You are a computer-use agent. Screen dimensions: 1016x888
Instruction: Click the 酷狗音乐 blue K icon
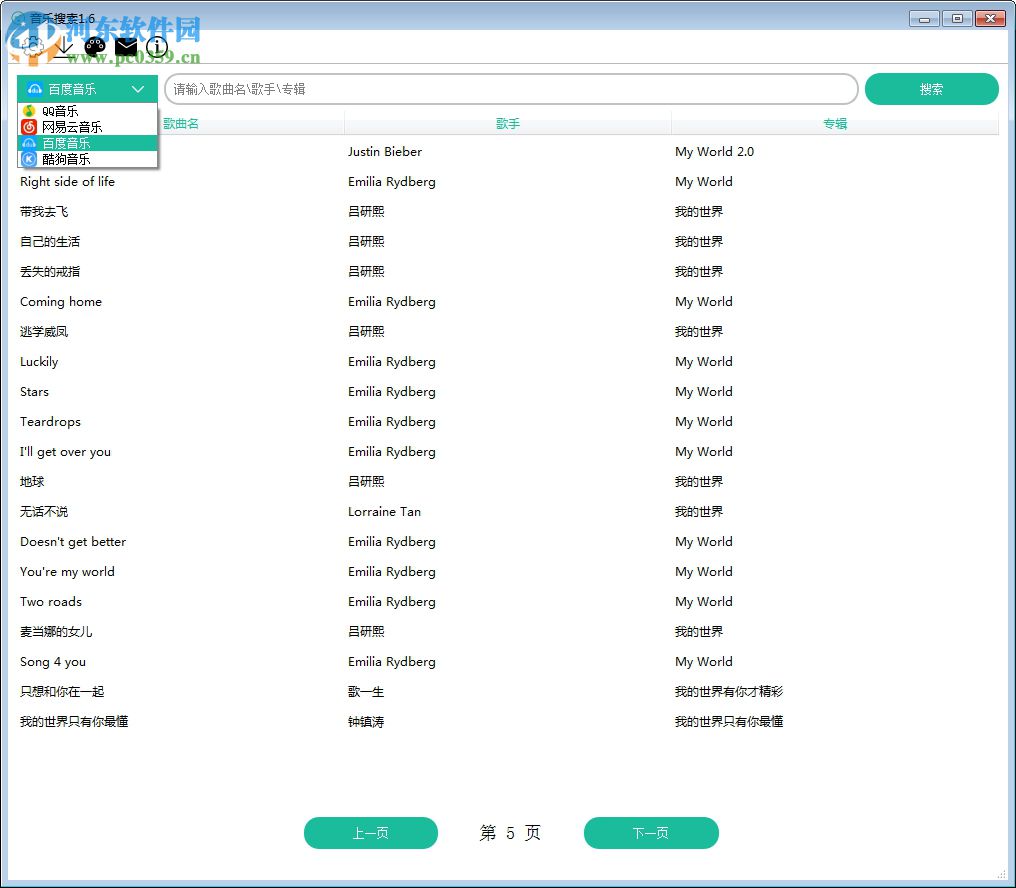29,159
